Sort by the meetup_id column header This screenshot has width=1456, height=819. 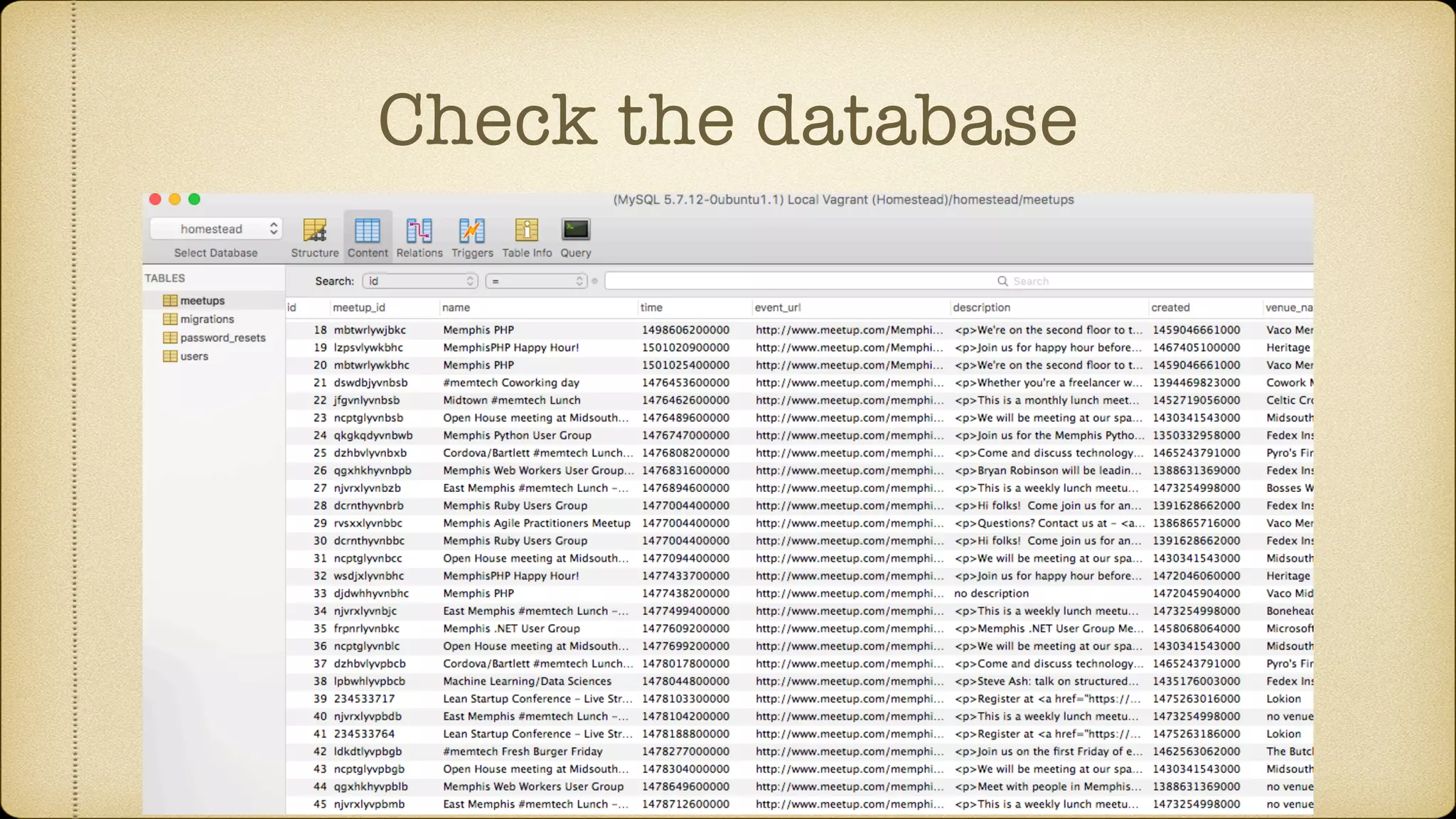384,308
